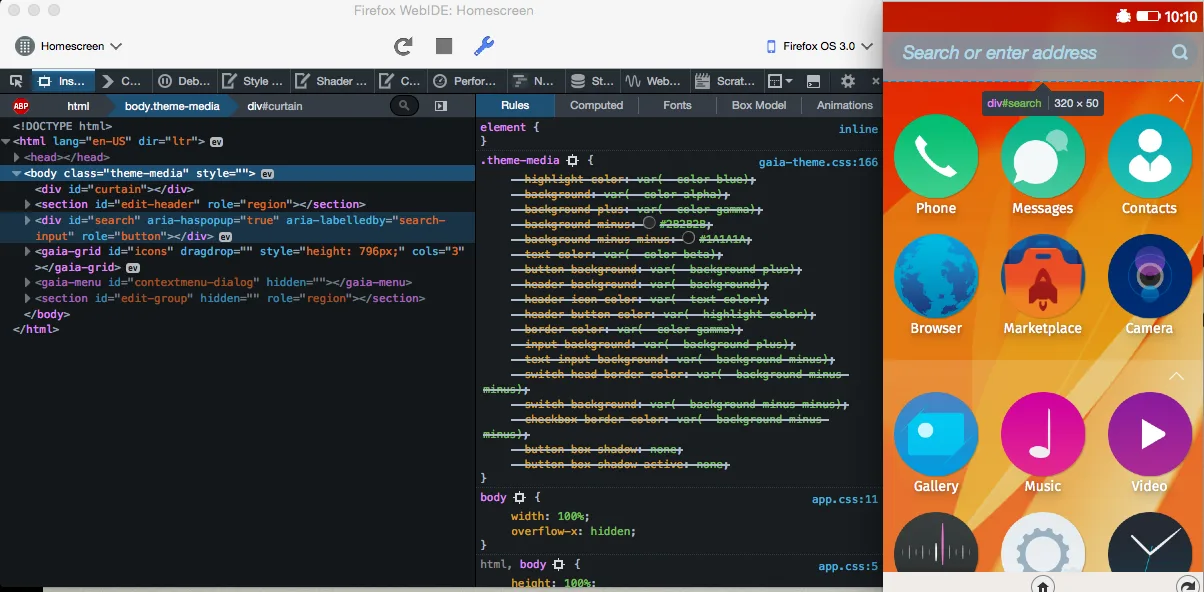Click the #2B2B2B color swatch

coord(649,224)
